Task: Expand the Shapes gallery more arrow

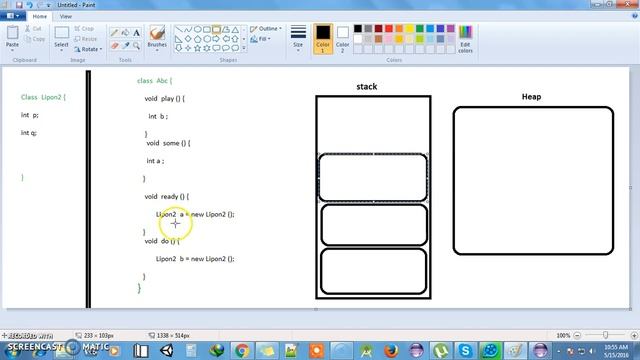Action: pyautogui.click(x=244, y=48)
